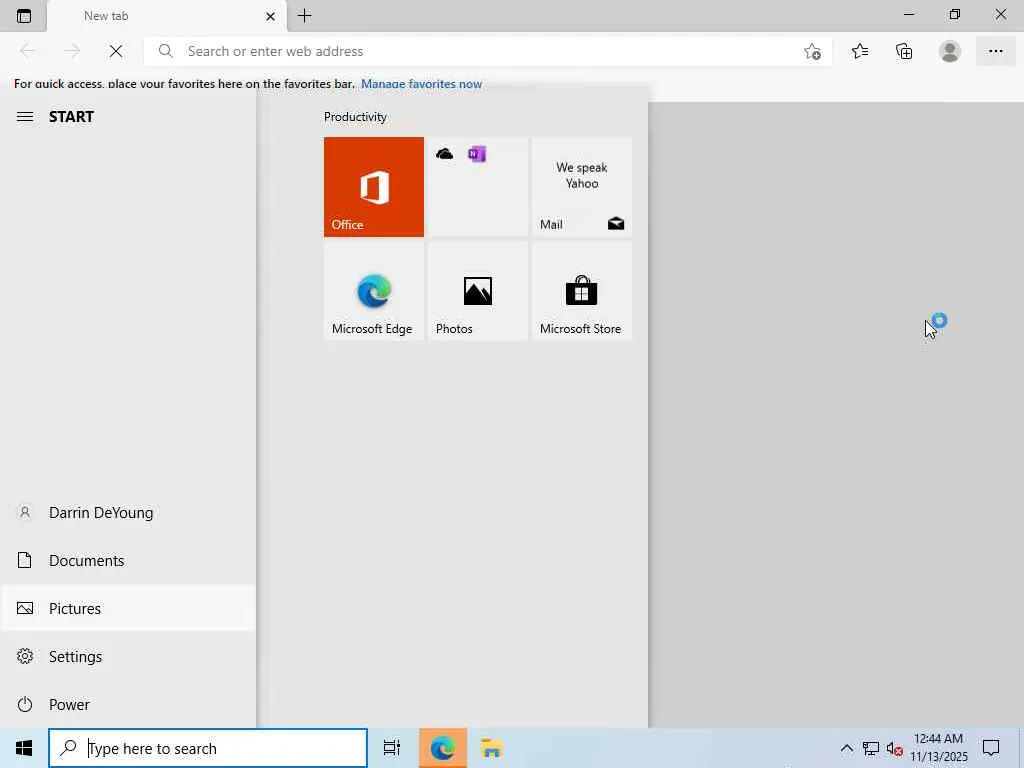The width and height of the screenshot is (1024, 768).
Task: Stop loading the page in Edge
Action: (116, 51)
